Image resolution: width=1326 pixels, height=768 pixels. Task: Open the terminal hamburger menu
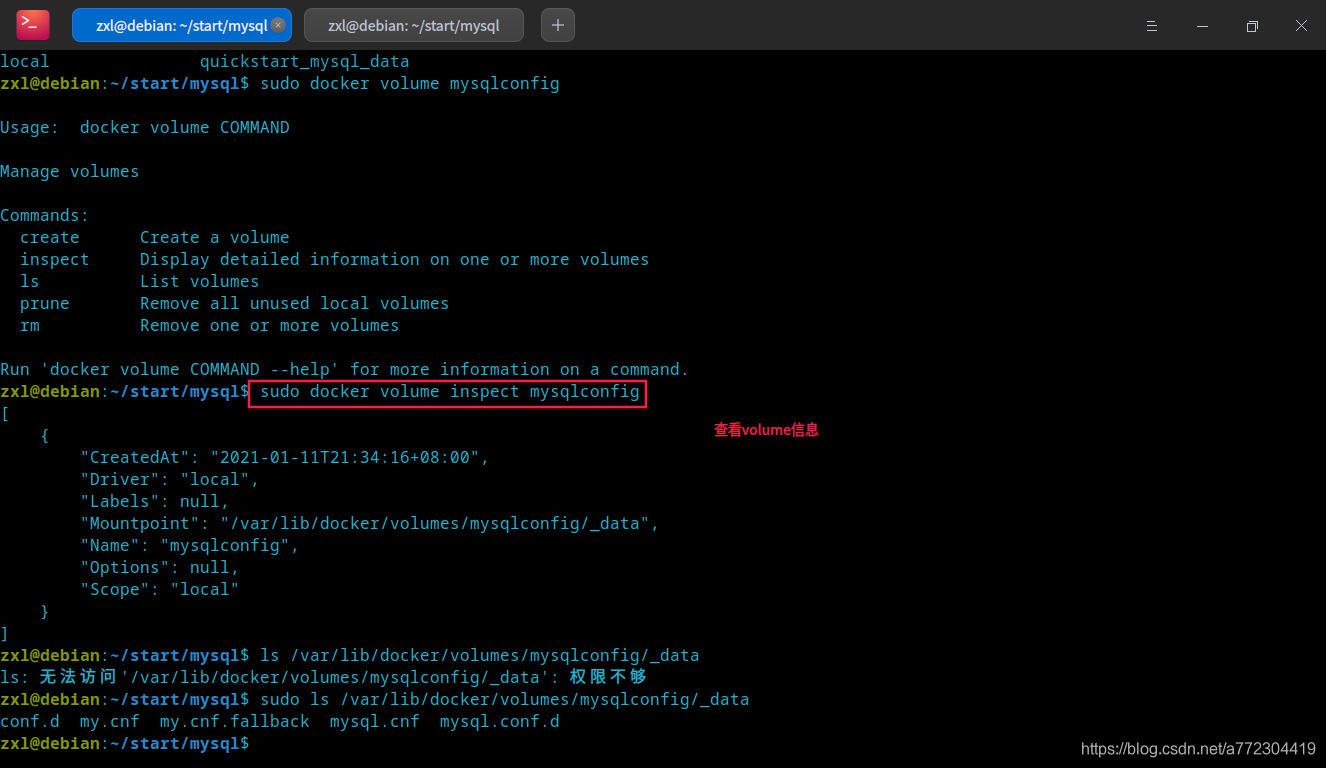(x=1152, y=26)
